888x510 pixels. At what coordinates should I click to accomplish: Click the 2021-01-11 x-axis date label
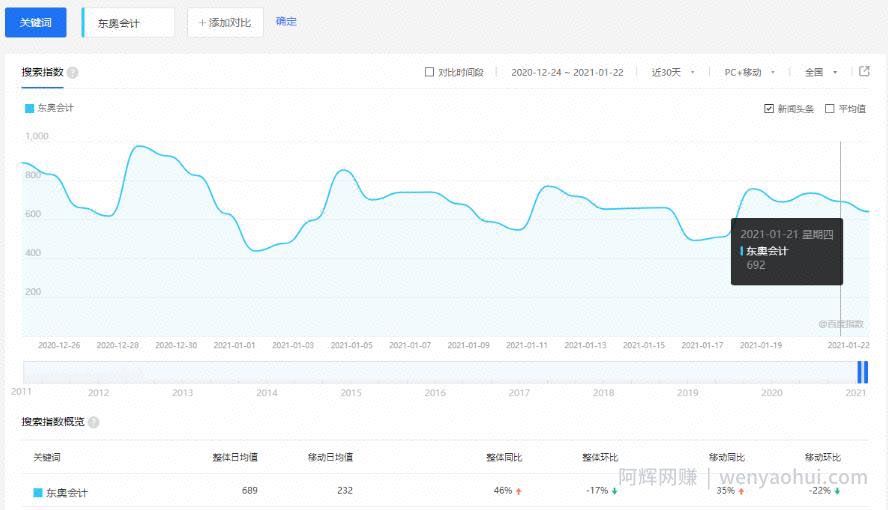click(527, 345)
